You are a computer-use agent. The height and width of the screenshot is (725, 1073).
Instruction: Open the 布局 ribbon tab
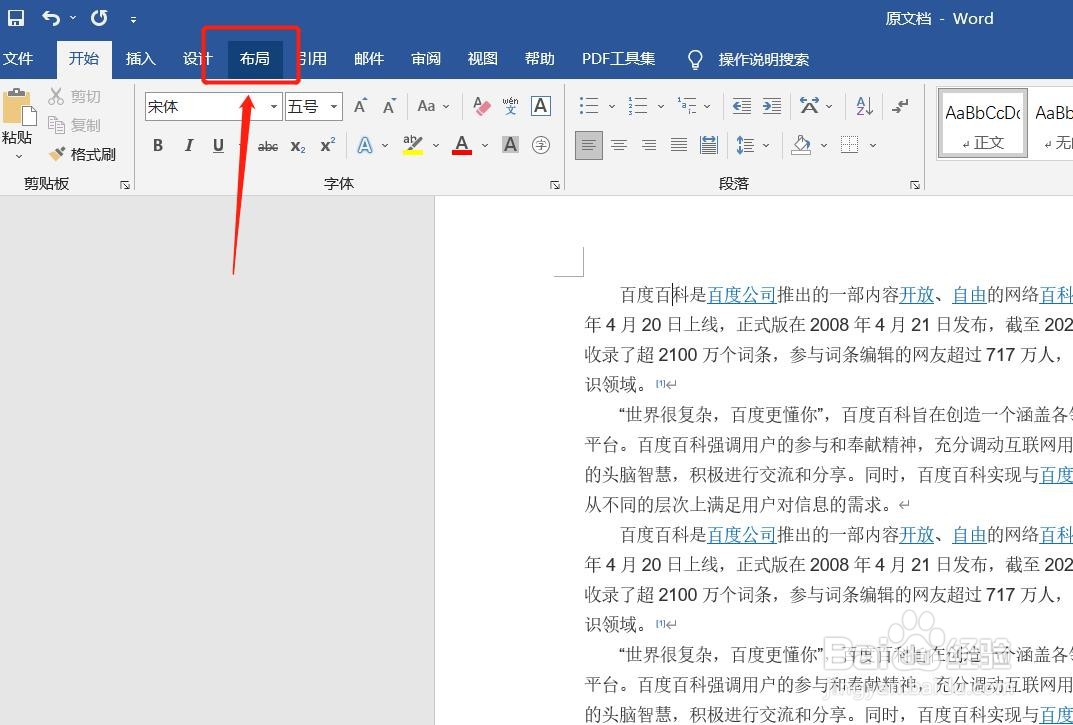(255, 59)
